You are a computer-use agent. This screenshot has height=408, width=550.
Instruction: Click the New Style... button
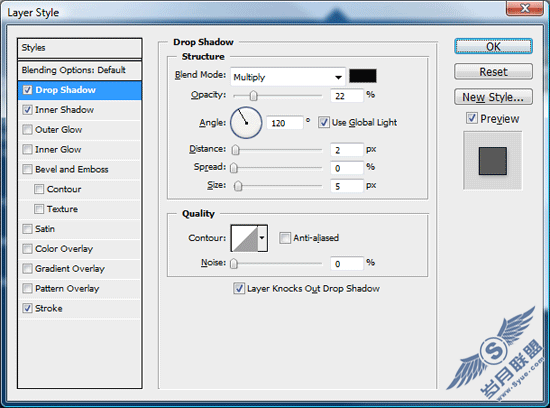coord(494,97)
